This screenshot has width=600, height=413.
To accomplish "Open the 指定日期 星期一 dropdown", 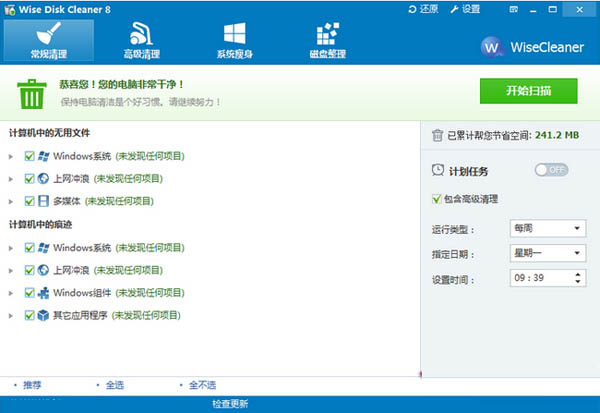I will (548, 253).
